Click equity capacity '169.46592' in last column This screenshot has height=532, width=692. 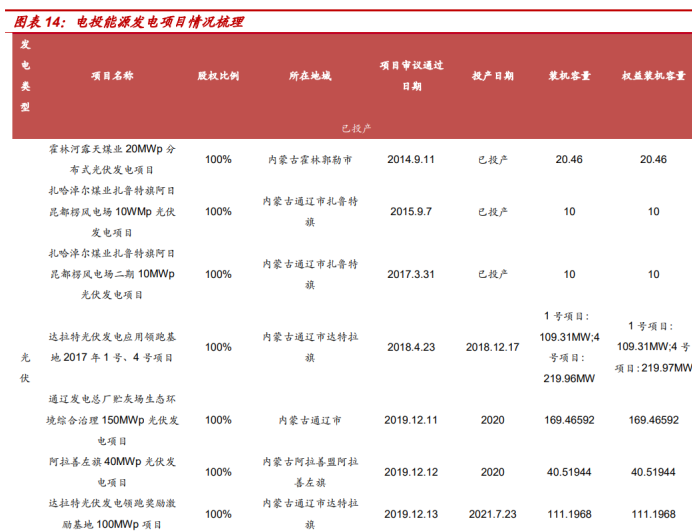point(654,420)
